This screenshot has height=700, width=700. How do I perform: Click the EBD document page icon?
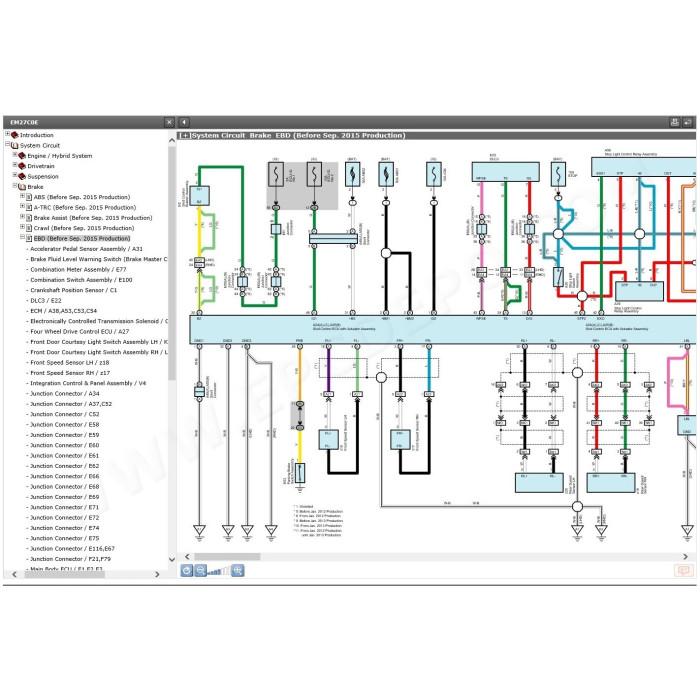(x=29, y=238)
